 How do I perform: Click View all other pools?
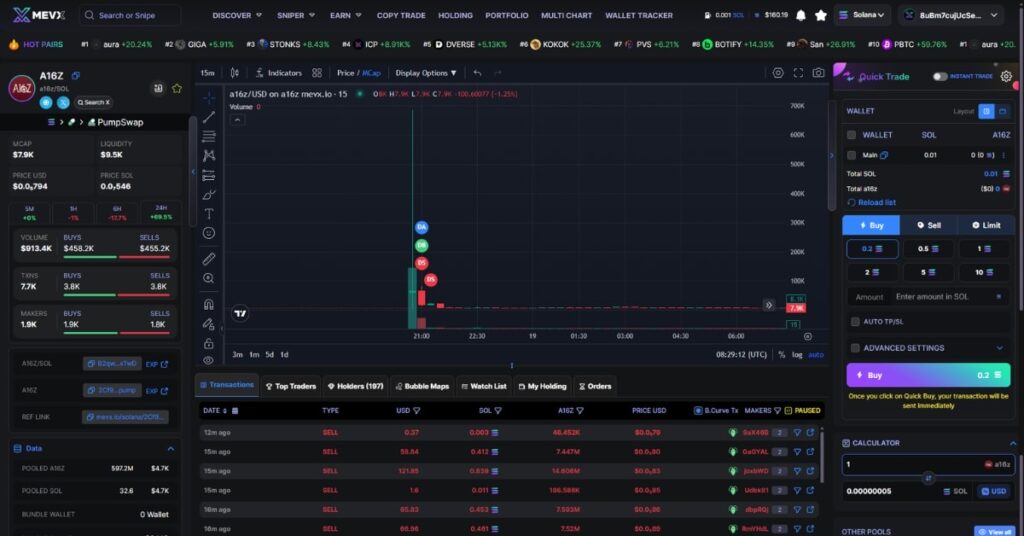pyautogui.click(x=995, y=532)
